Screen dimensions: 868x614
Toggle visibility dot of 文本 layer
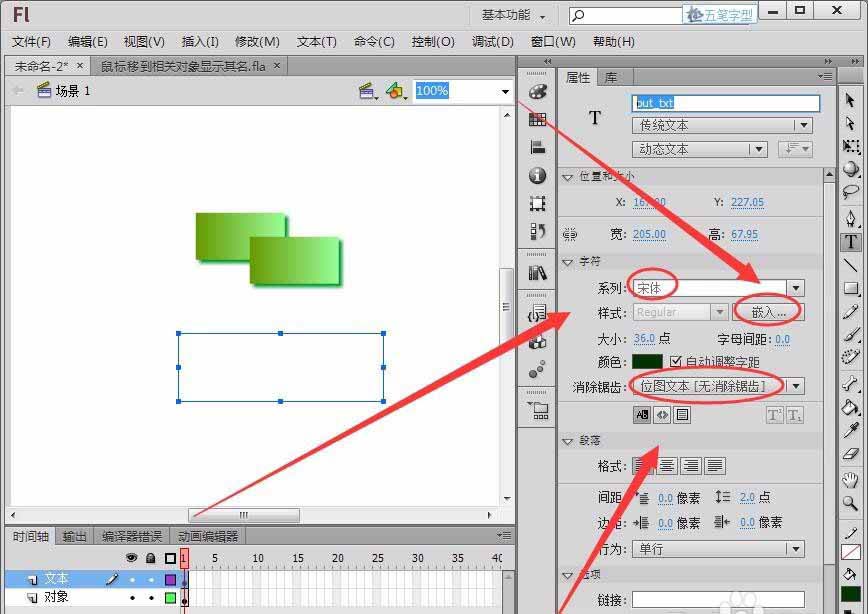(132, 580)
